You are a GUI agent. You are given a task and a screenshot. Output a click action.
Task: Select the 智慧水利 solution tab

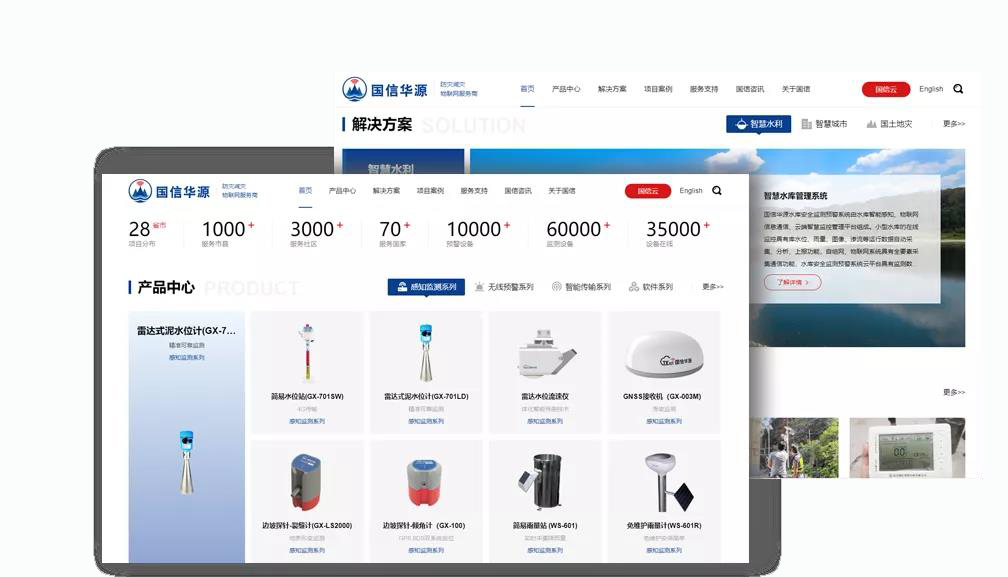tap(759, 124)
